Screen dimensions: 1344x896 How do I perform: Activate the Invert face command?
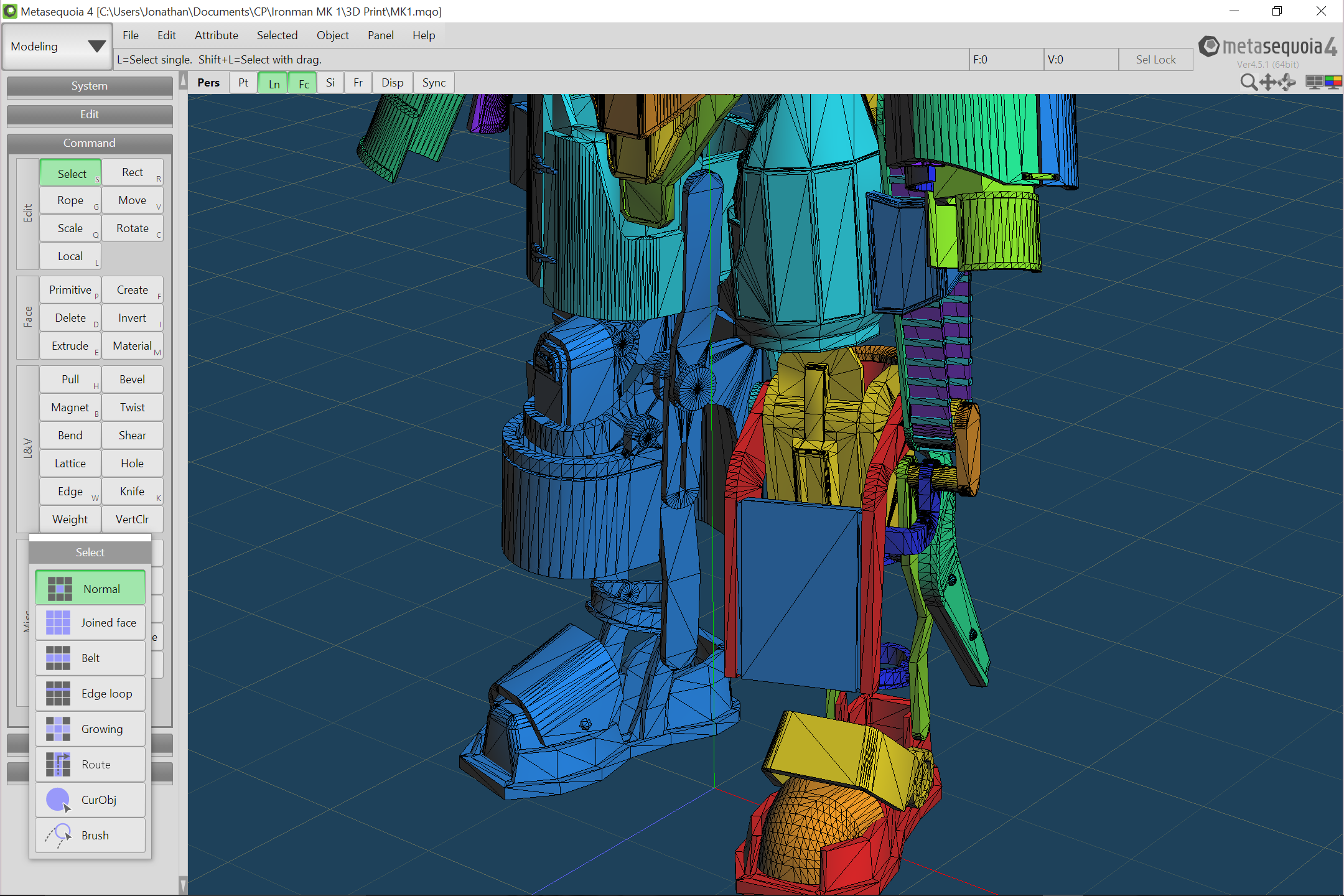[x=133, y=318]
